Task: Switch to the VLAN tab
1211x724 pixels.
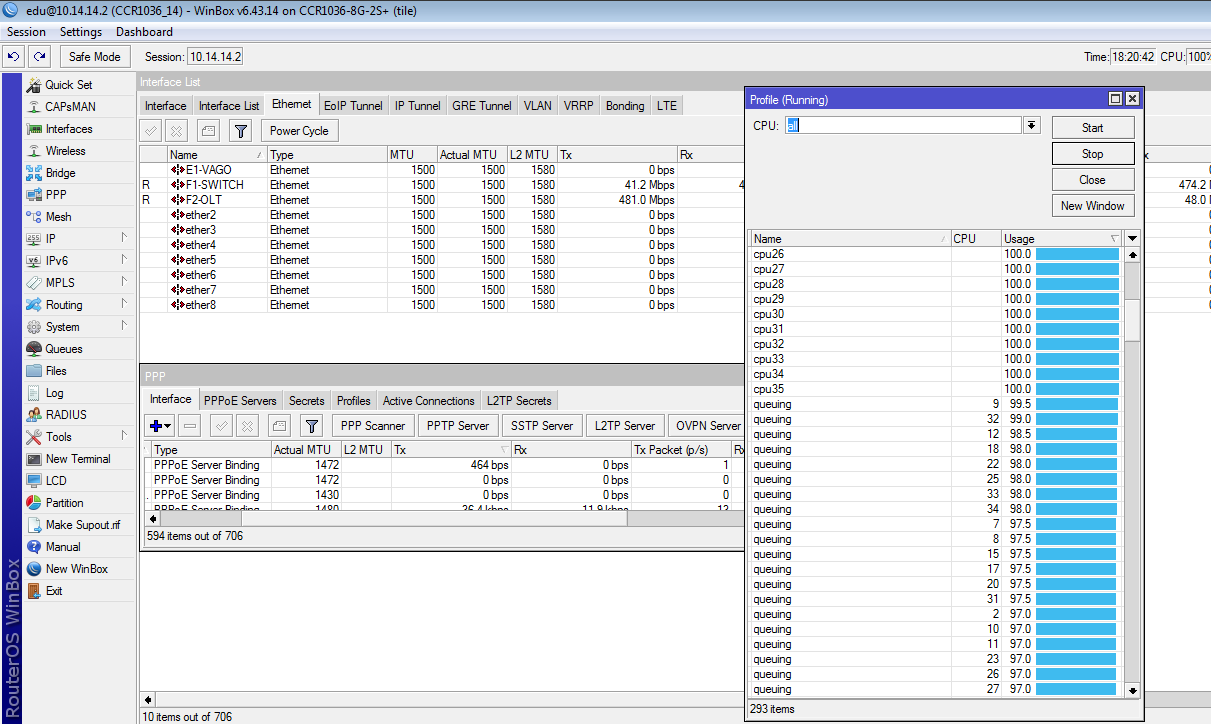Action: click(537, 105)
